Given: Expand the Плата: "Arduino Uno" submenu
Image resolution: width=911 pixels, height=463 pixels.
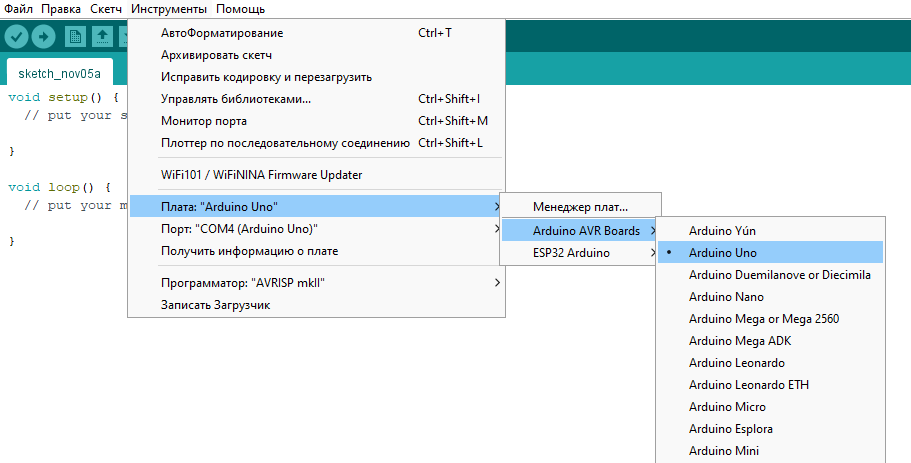Looking at the screenshot, I should (317, 207).
